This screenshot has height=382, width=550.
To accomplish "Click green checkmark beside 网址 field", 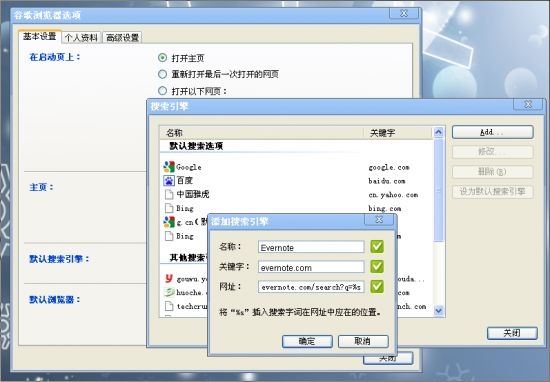I will coord(377,287).
